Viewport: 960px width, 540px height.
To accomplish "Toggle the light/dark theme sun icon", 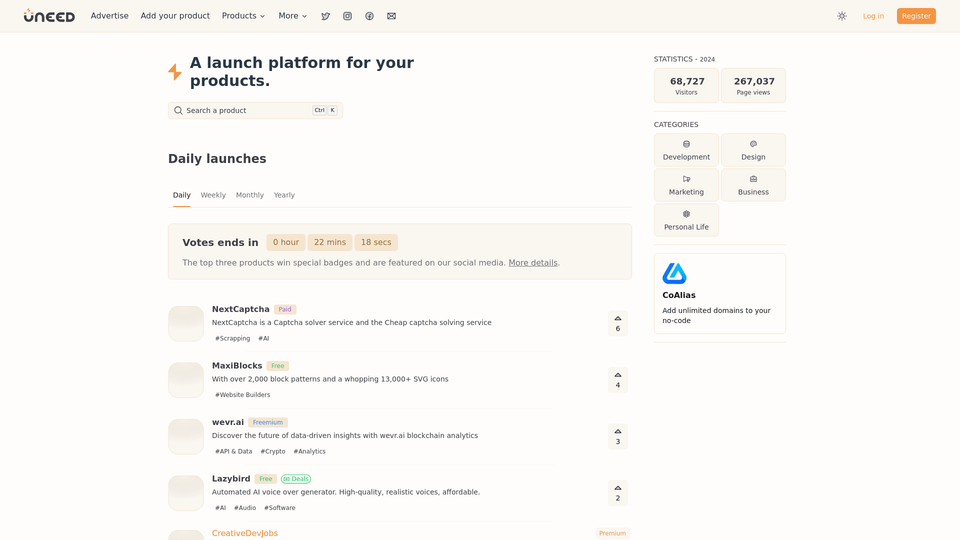I will coord(842,16).
